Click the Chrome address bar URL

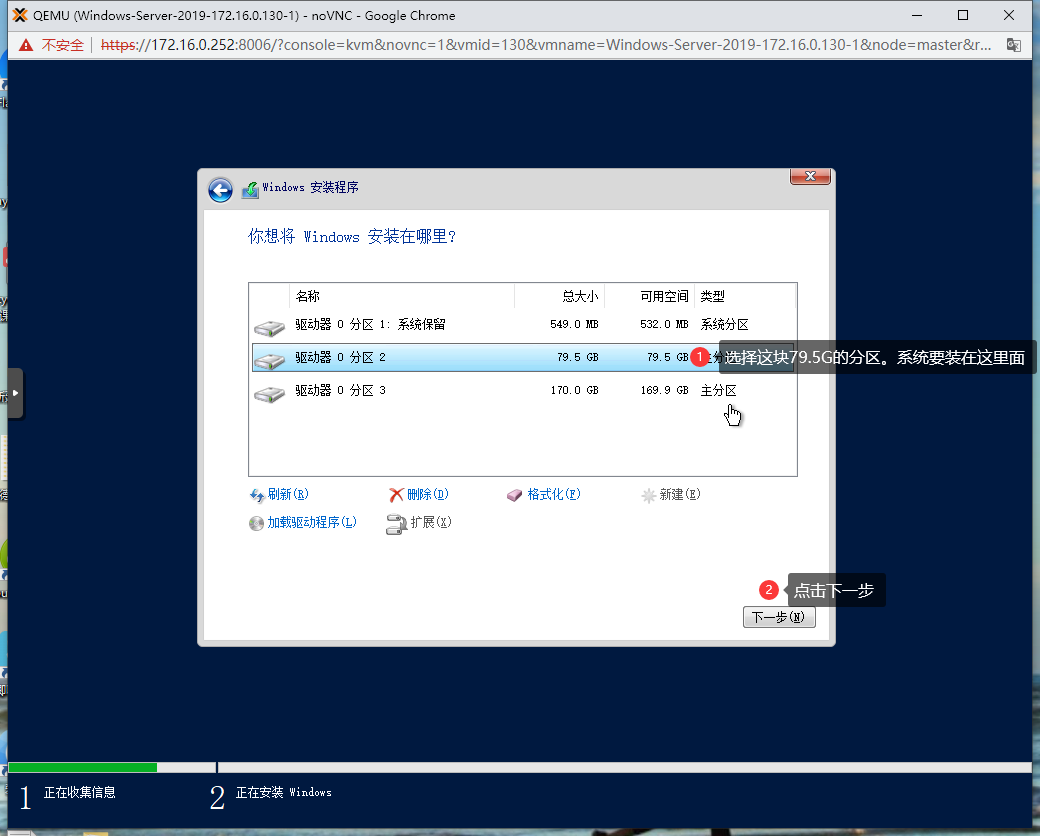pos(545,45)
